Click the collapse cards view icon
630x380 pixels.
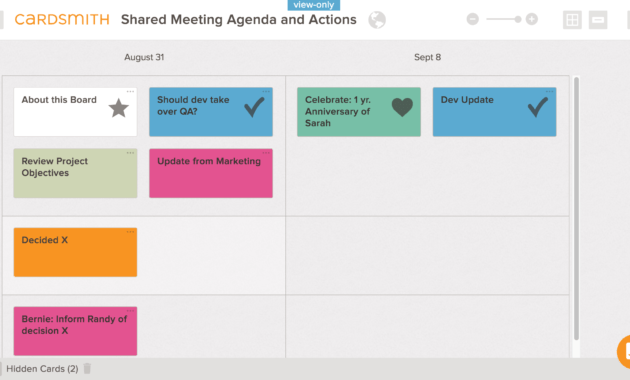pyautogui.click(x=598, y=20)
